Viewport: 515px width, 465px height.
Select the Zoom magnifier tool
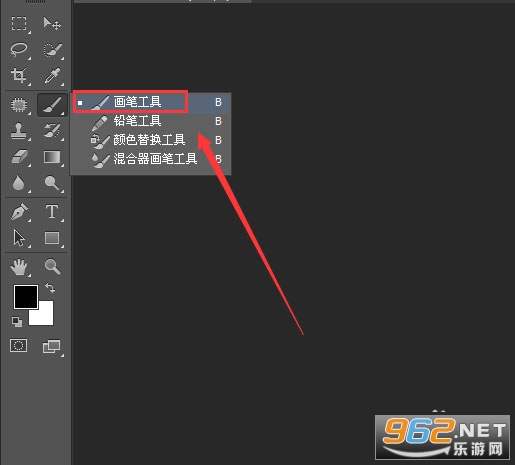tap(52, 267)
